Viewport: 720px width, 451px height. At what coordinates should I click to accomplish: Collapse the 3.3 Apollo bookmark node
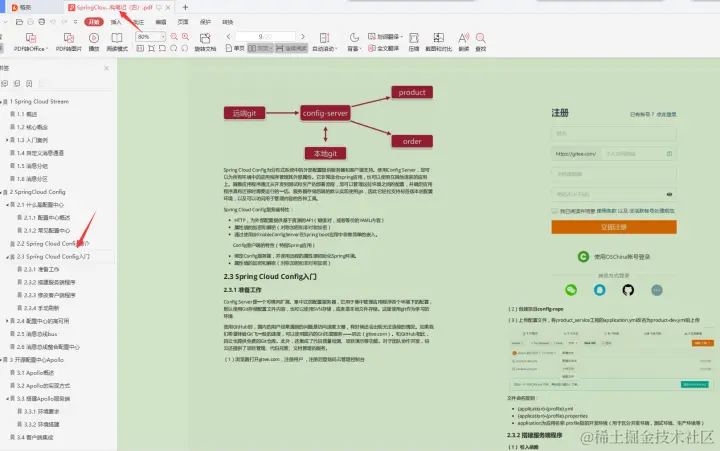pos(7,399)
